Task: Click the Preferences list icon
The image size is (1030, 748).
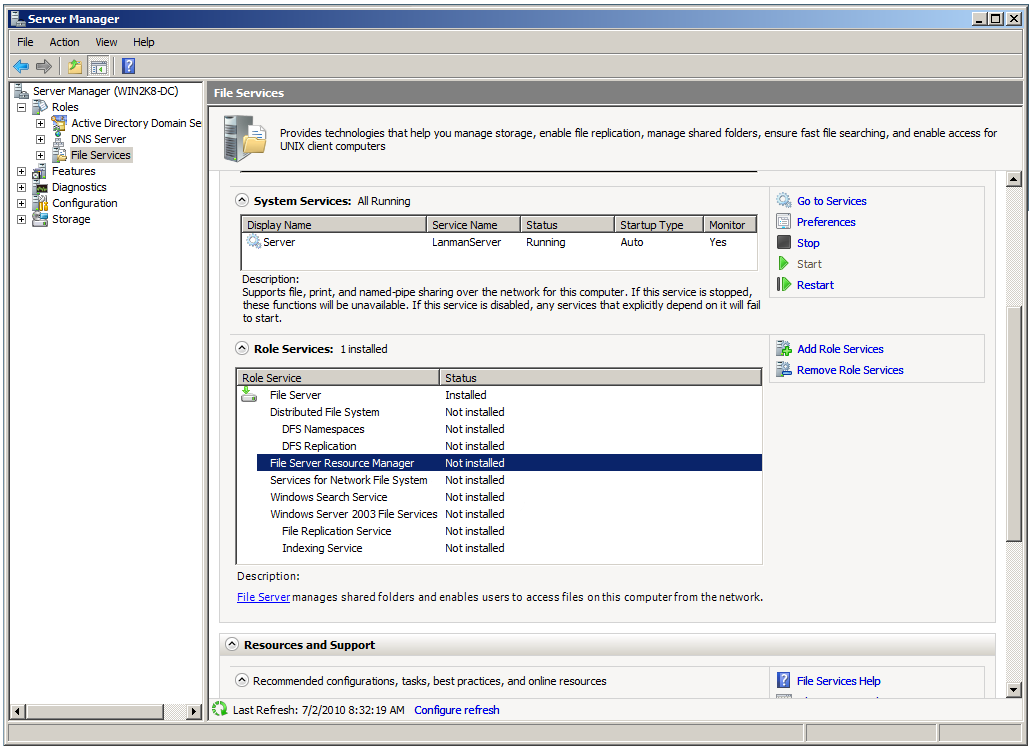Action: [784, 221]
